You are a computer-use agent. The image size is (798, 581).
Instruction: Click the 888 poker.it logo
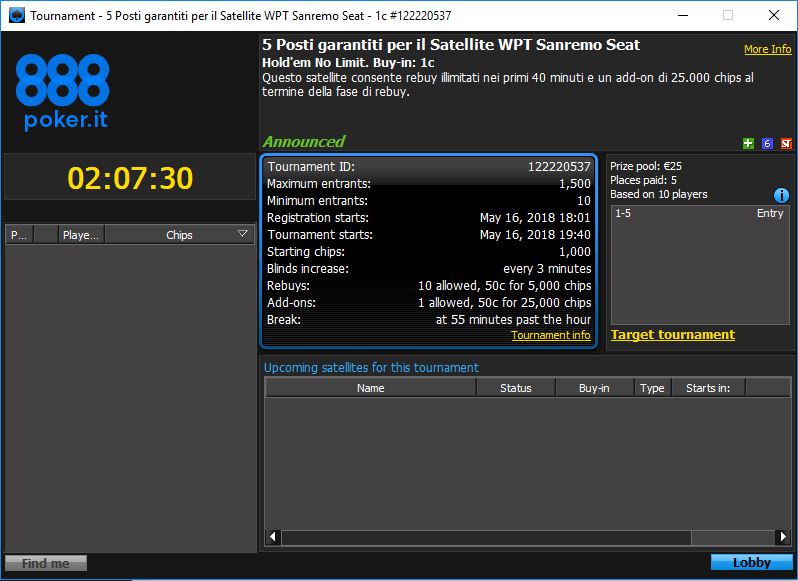[x=62, y=92]
